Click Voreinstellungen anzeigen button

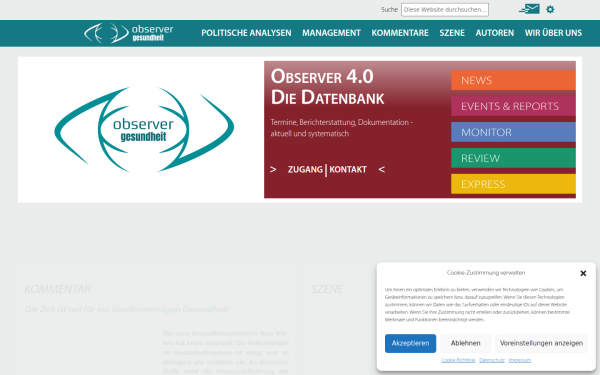[541, 343]
